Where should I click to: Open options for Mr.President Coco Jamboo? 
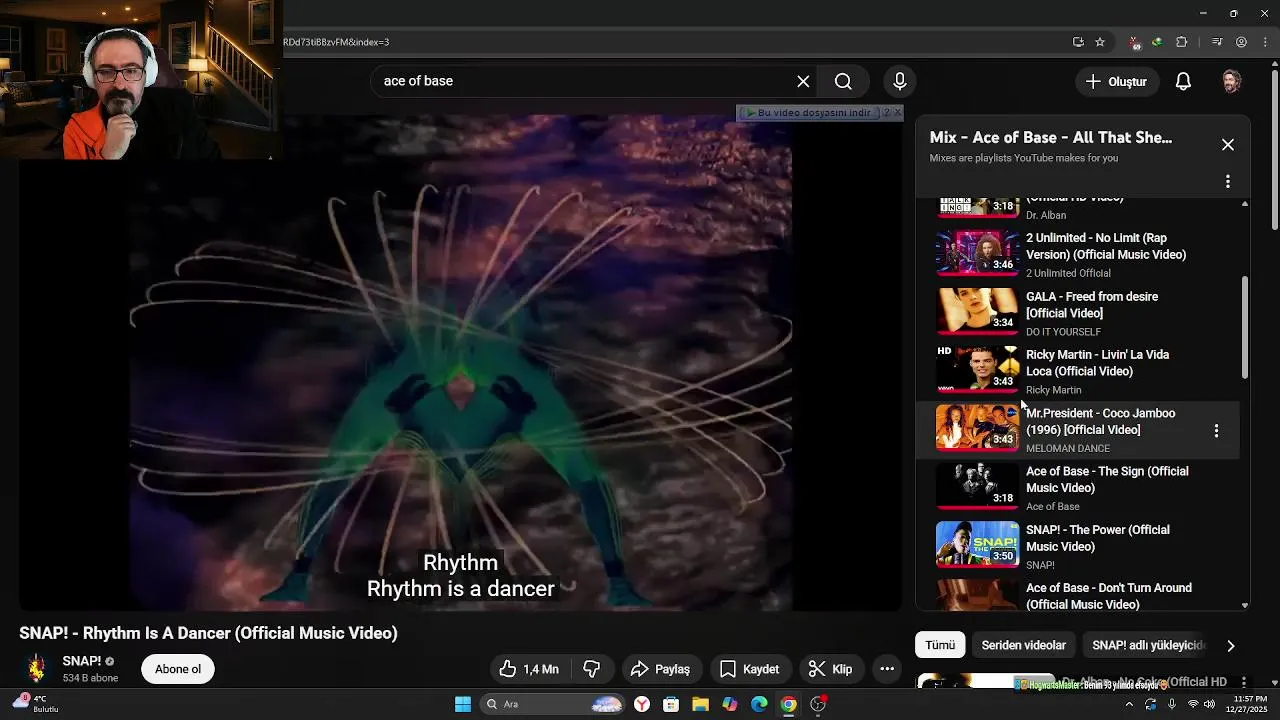tap(1216, 431)
